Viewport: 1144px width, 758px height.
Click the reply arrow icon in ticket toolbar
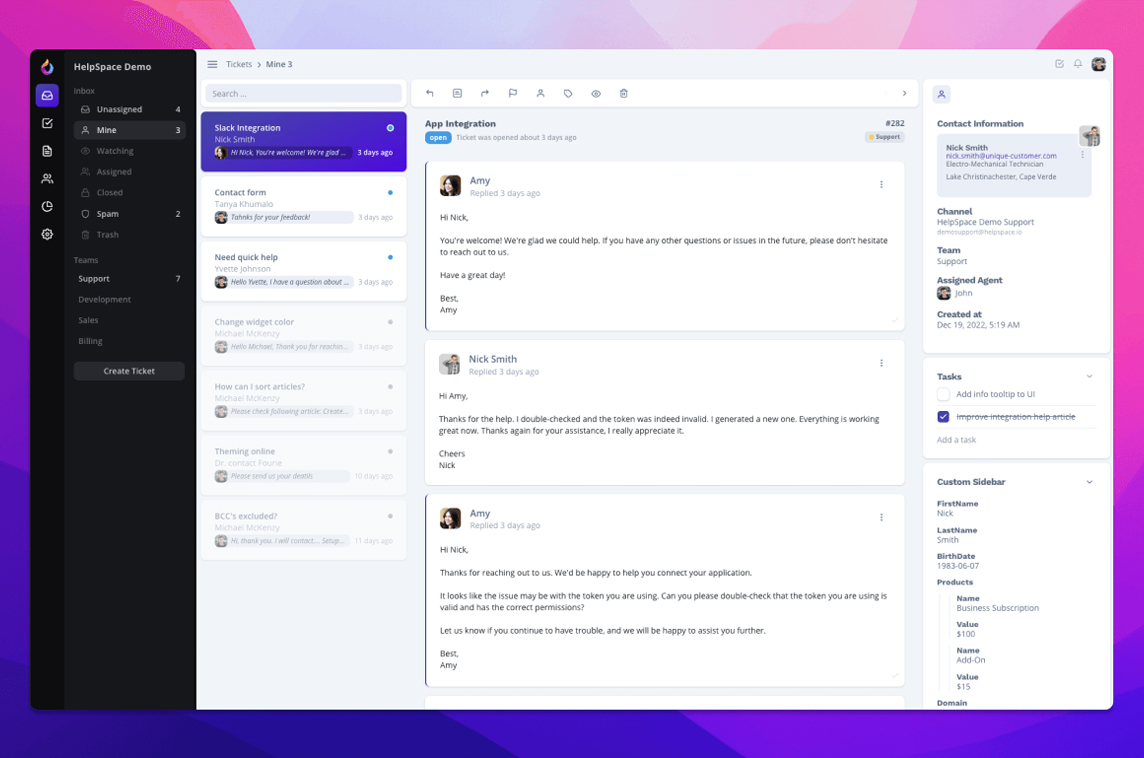430,93
